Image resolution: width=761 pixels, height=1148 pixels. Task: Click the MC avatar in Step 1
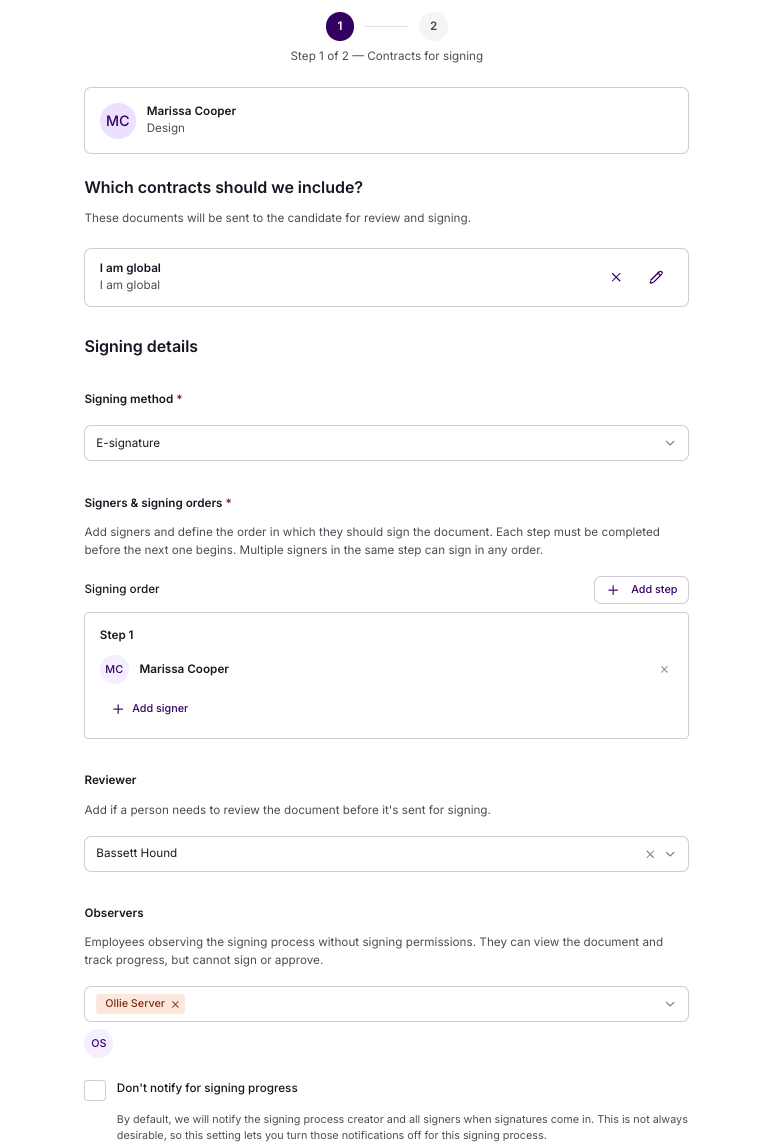(114, 669)
